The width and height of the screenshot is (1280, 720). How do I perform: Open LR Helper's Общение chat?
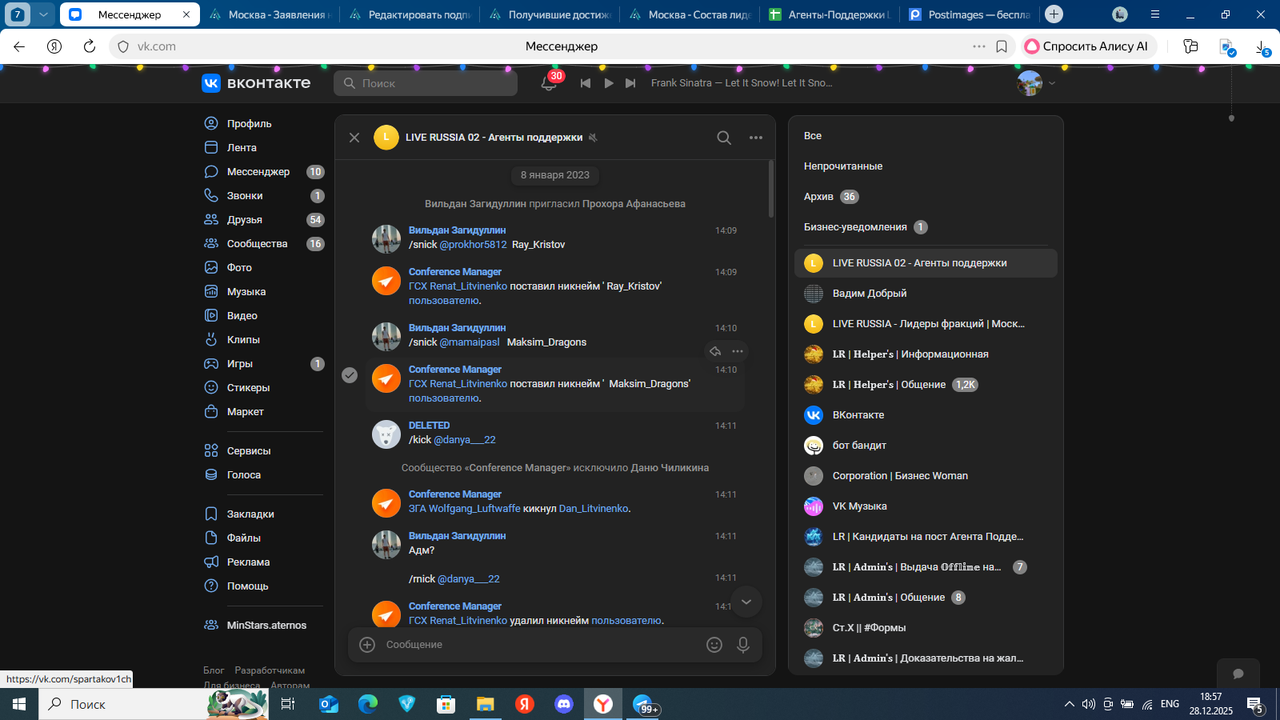click(x=926, y=384)
